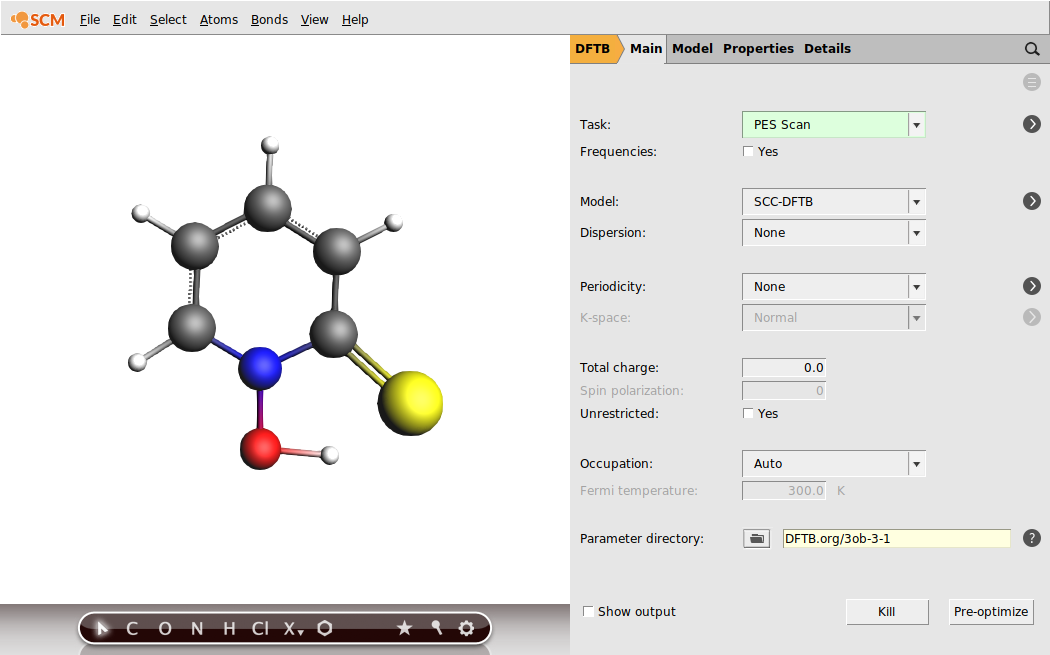Select the blue nitrogen atom
1050x655 pixels.
260,368
